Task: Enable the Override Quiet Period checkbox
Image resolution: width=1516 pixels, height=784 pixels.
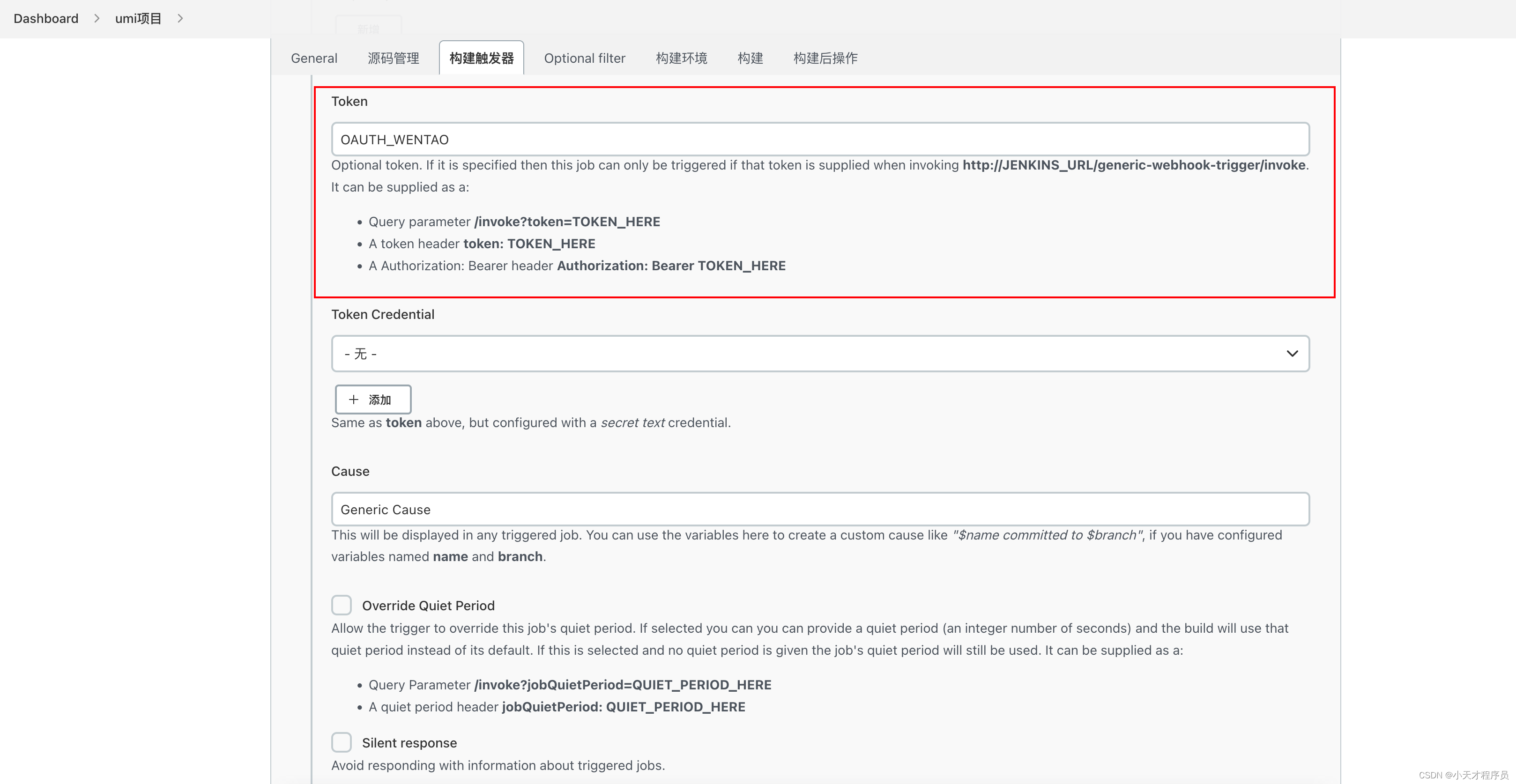Action: 342,605
